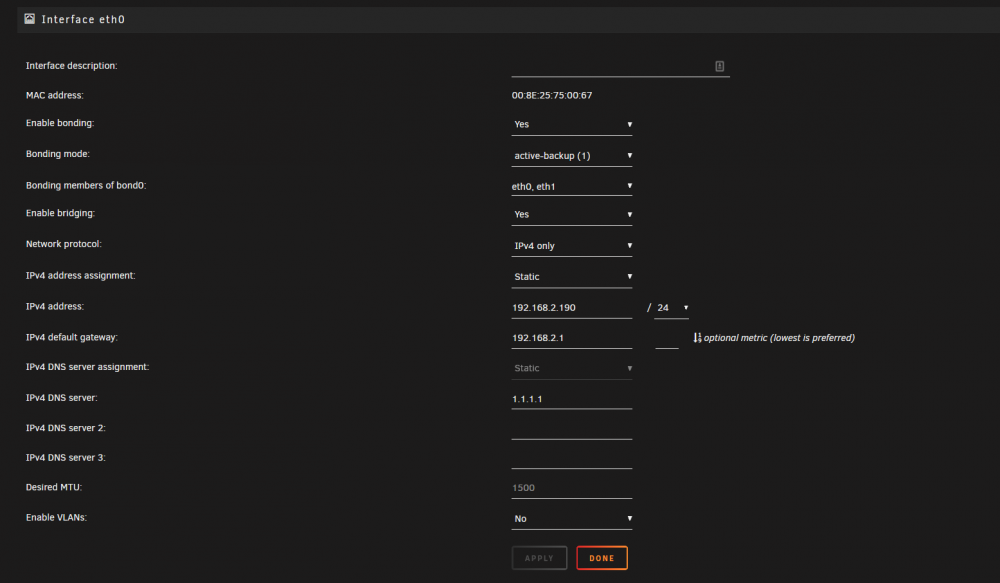This screenshot has width=1000, height=583.
Task: Click the APPLY button
Action: coord(539,558)
